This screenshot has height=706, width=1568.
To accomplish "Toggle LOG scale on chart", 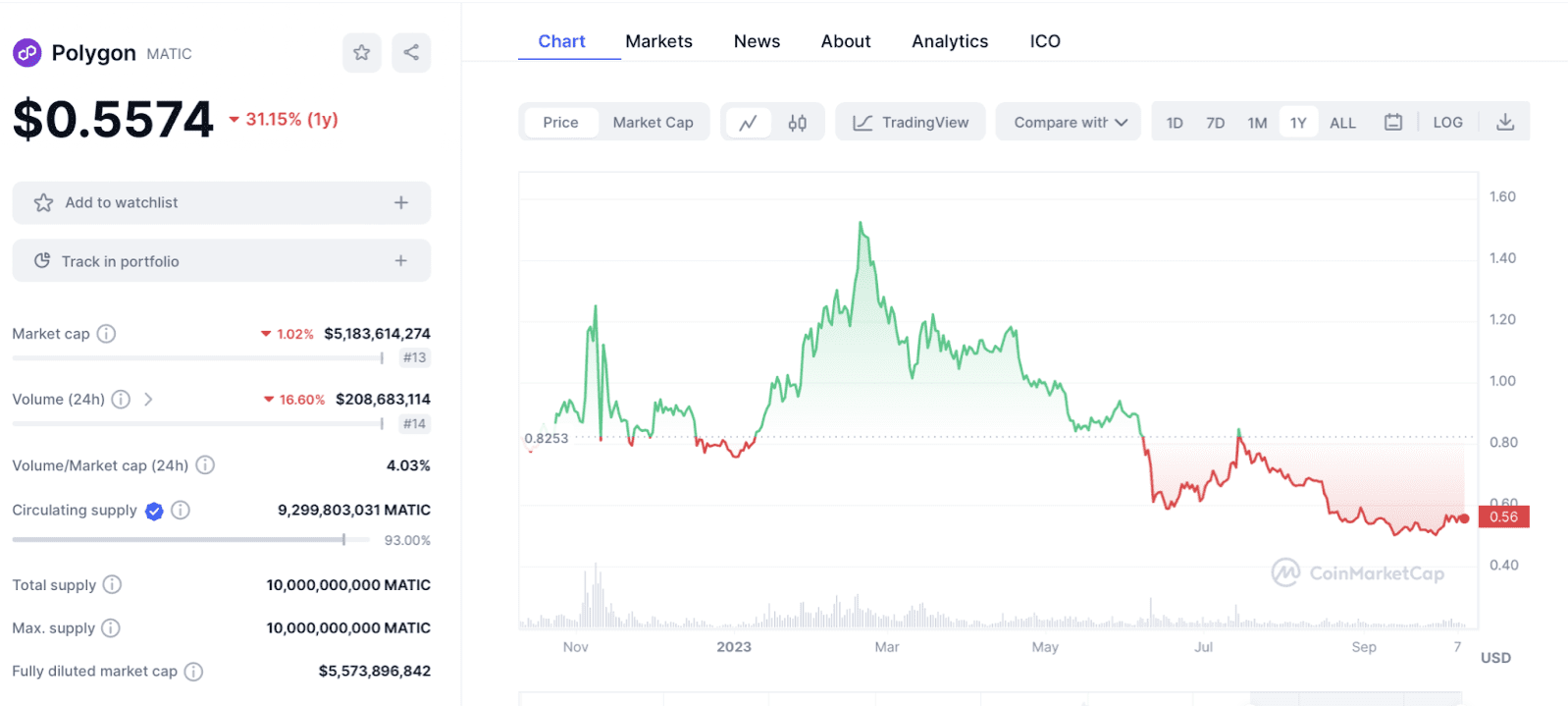I will click(1447, 123).
